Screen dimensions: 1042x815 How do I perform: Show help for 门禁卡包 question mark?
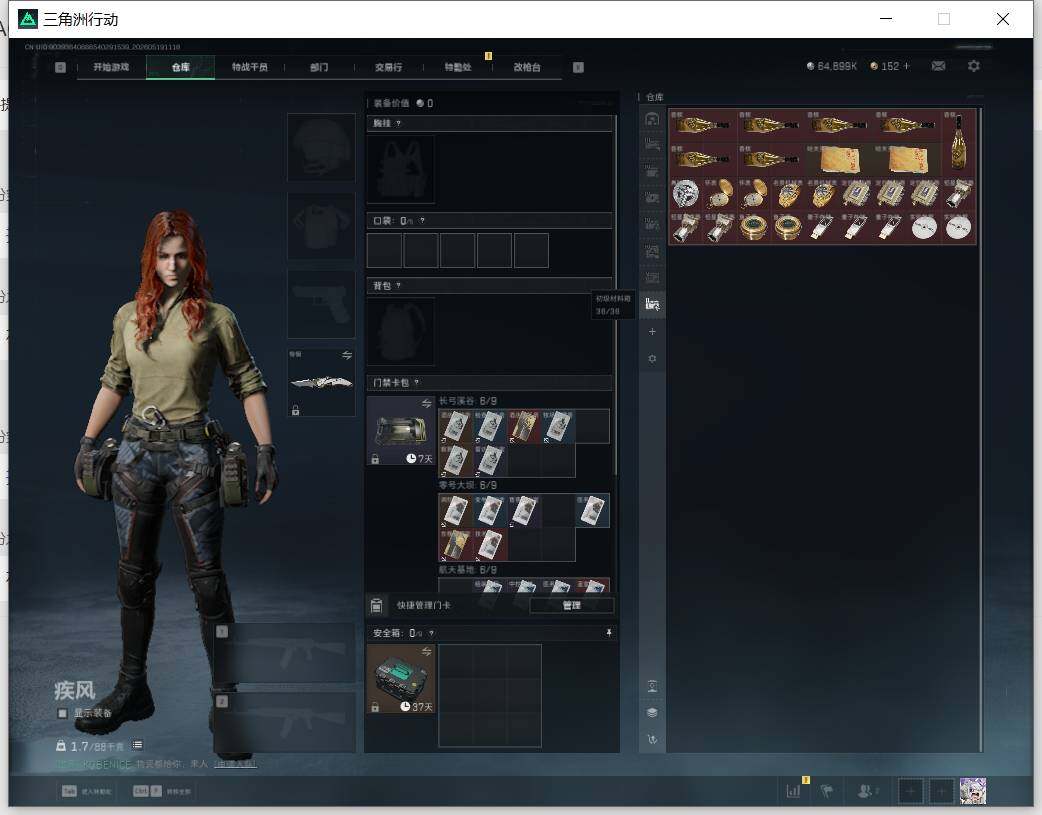(x=417, y=383)
